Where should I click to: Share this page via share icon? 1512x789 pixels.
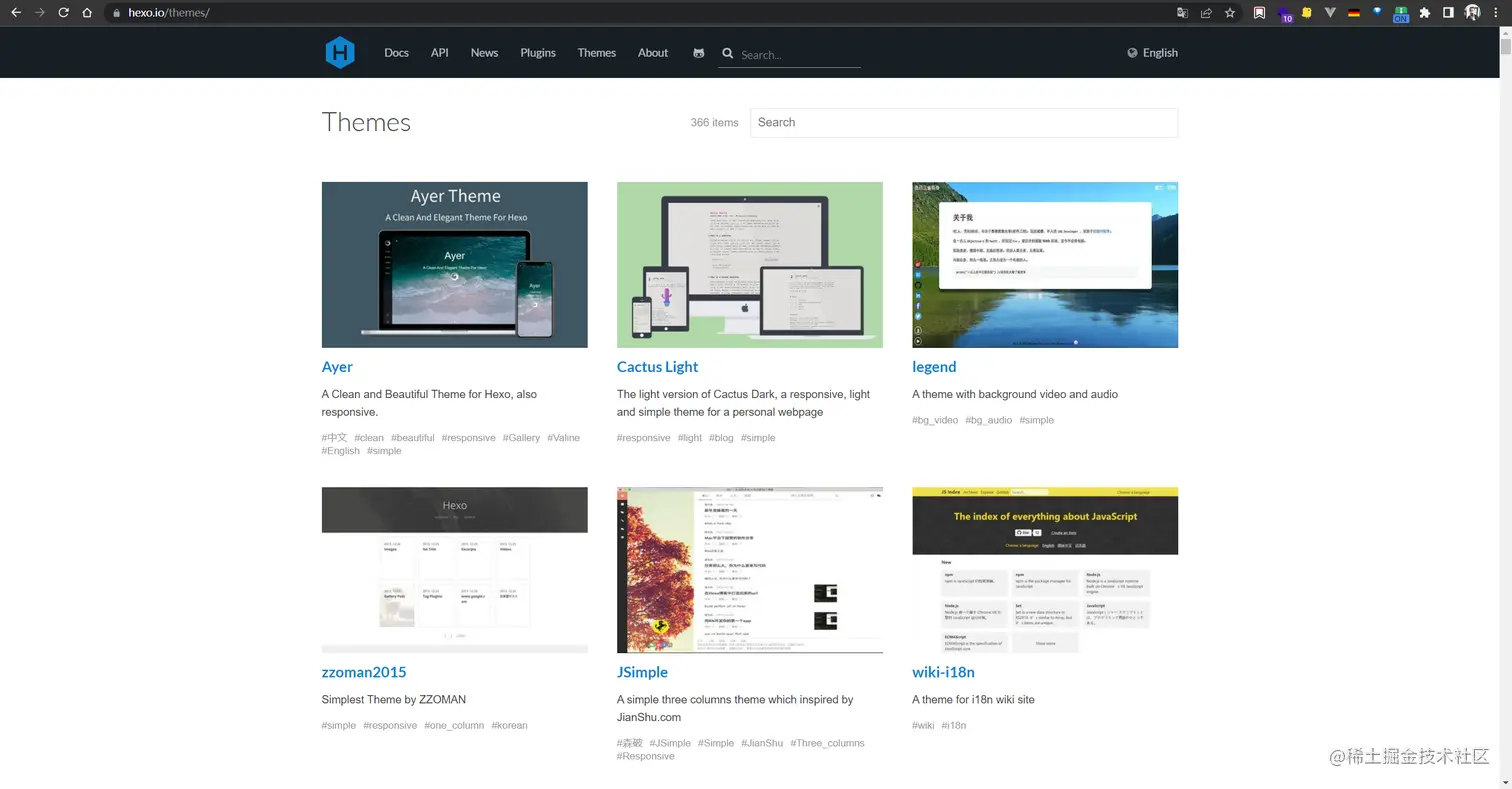(x=1206, y=13)
